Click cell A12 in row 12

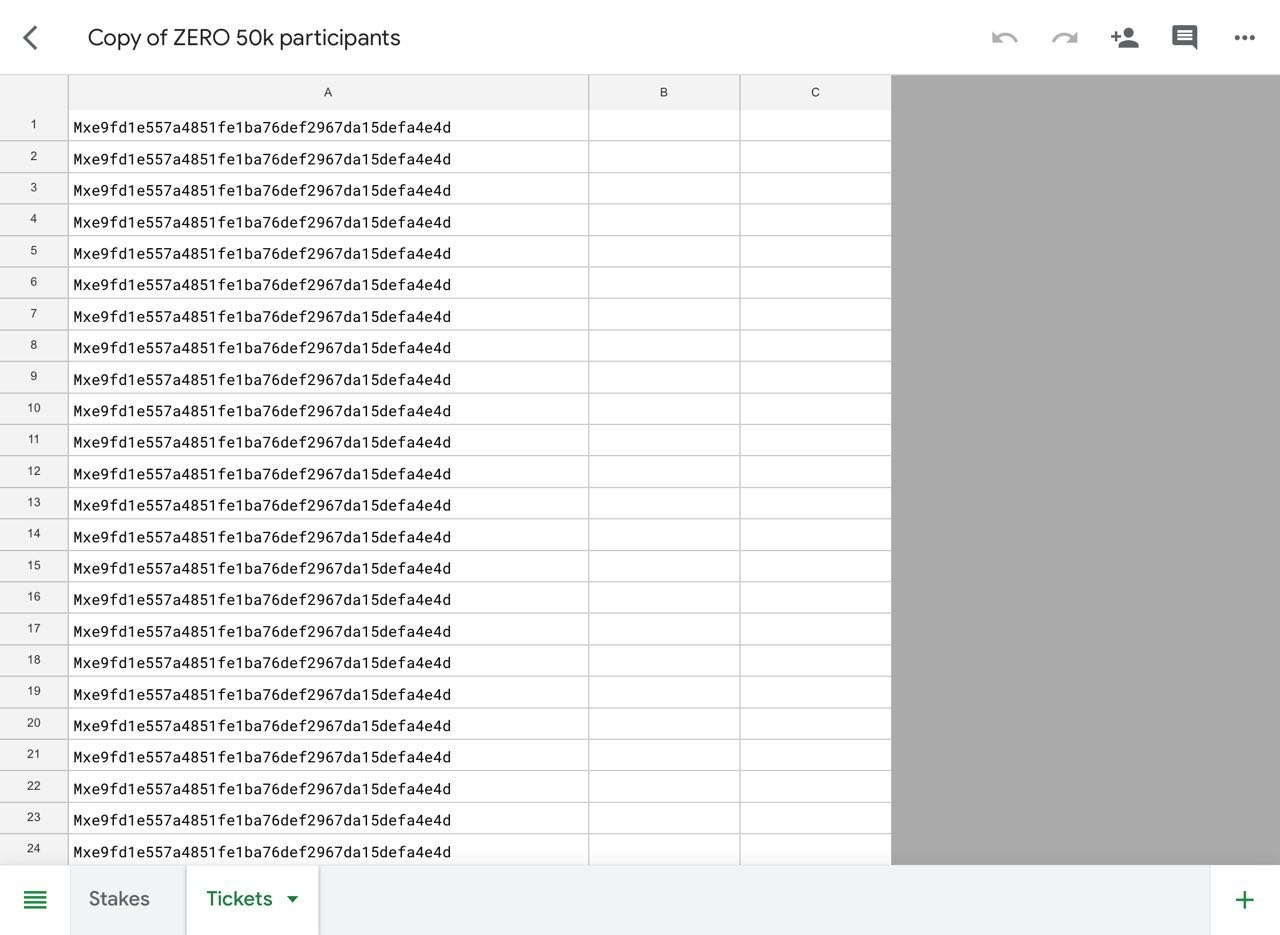328,473
